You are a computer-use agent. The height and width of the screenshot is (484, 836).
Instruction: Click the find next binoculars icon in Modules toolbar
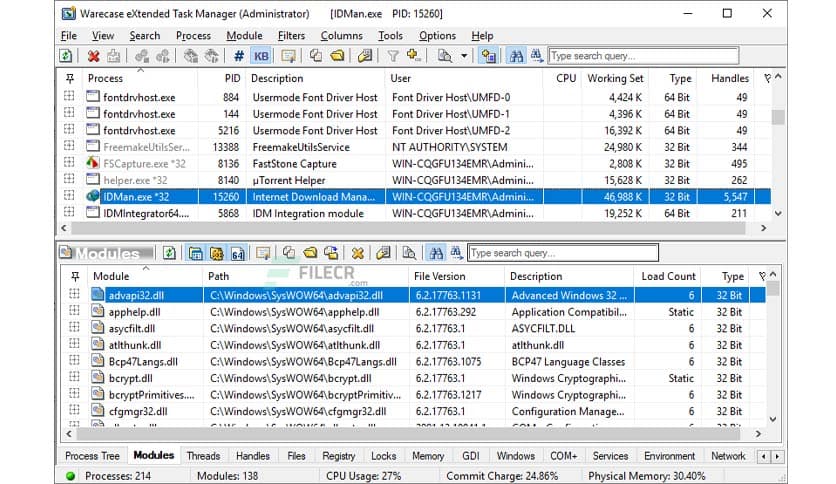(456, 253)
